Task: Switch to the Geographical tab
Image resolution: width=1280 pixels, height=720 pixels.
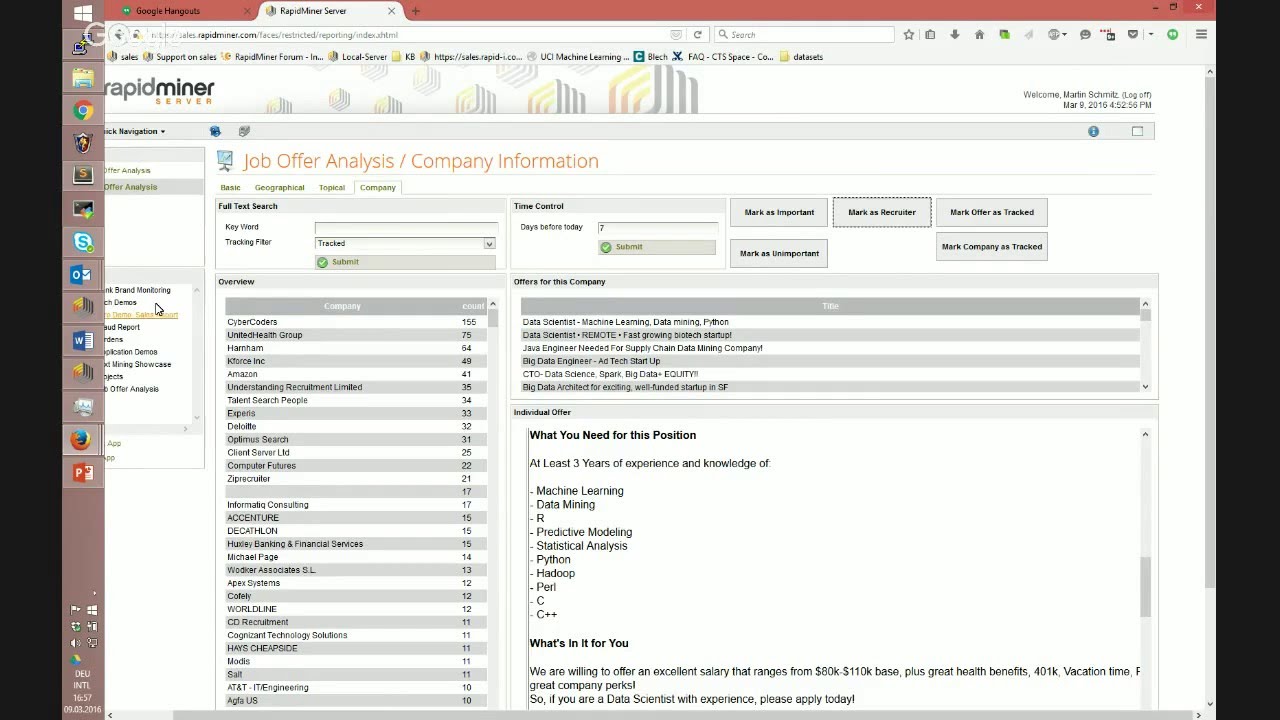Action: pos(279,187)
